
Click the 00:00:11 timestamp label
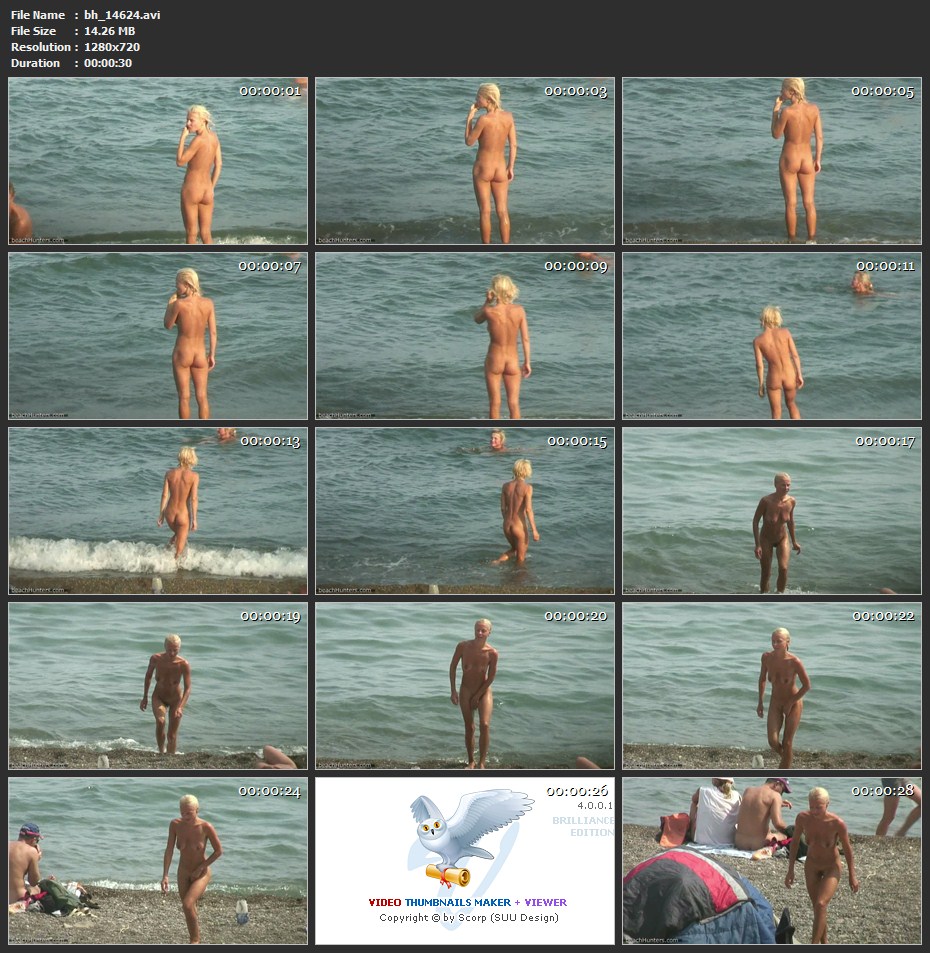coord(885,266)
